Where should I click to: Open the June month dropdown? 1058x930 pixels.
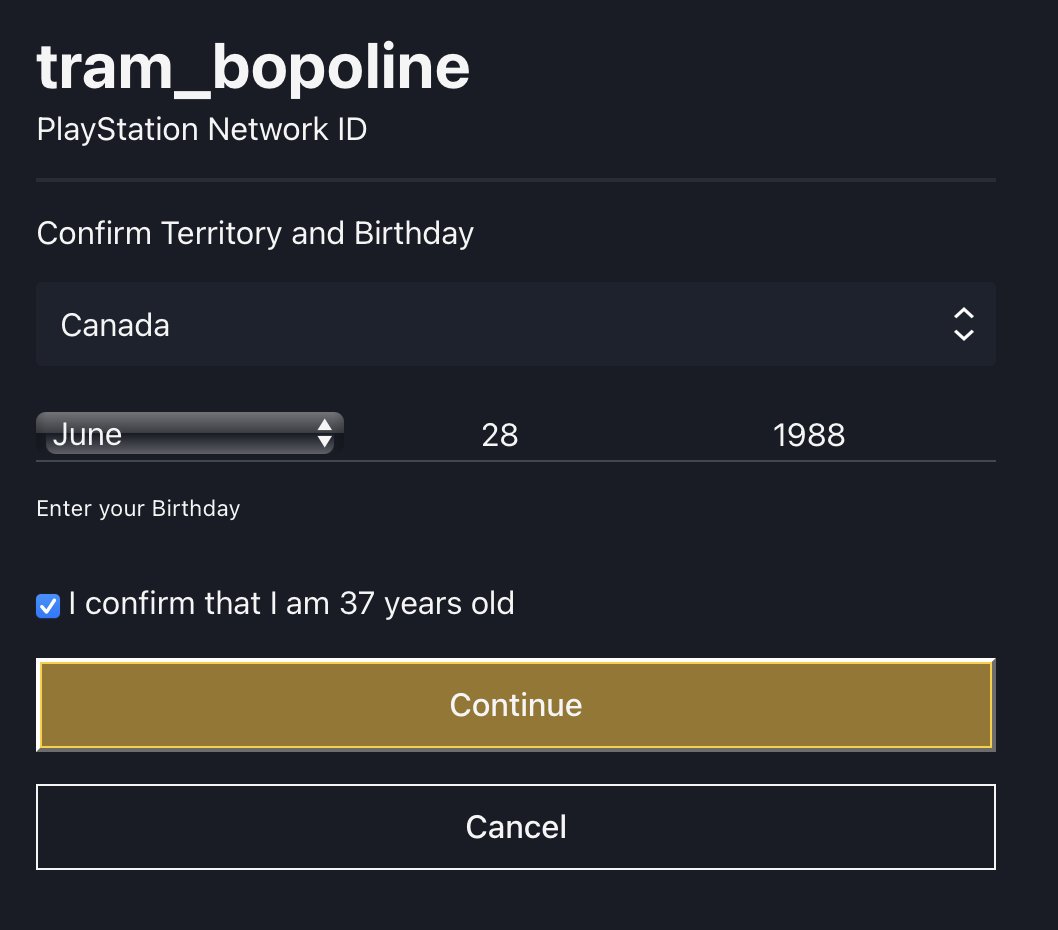pyautogui.click(x=190, y=434)
